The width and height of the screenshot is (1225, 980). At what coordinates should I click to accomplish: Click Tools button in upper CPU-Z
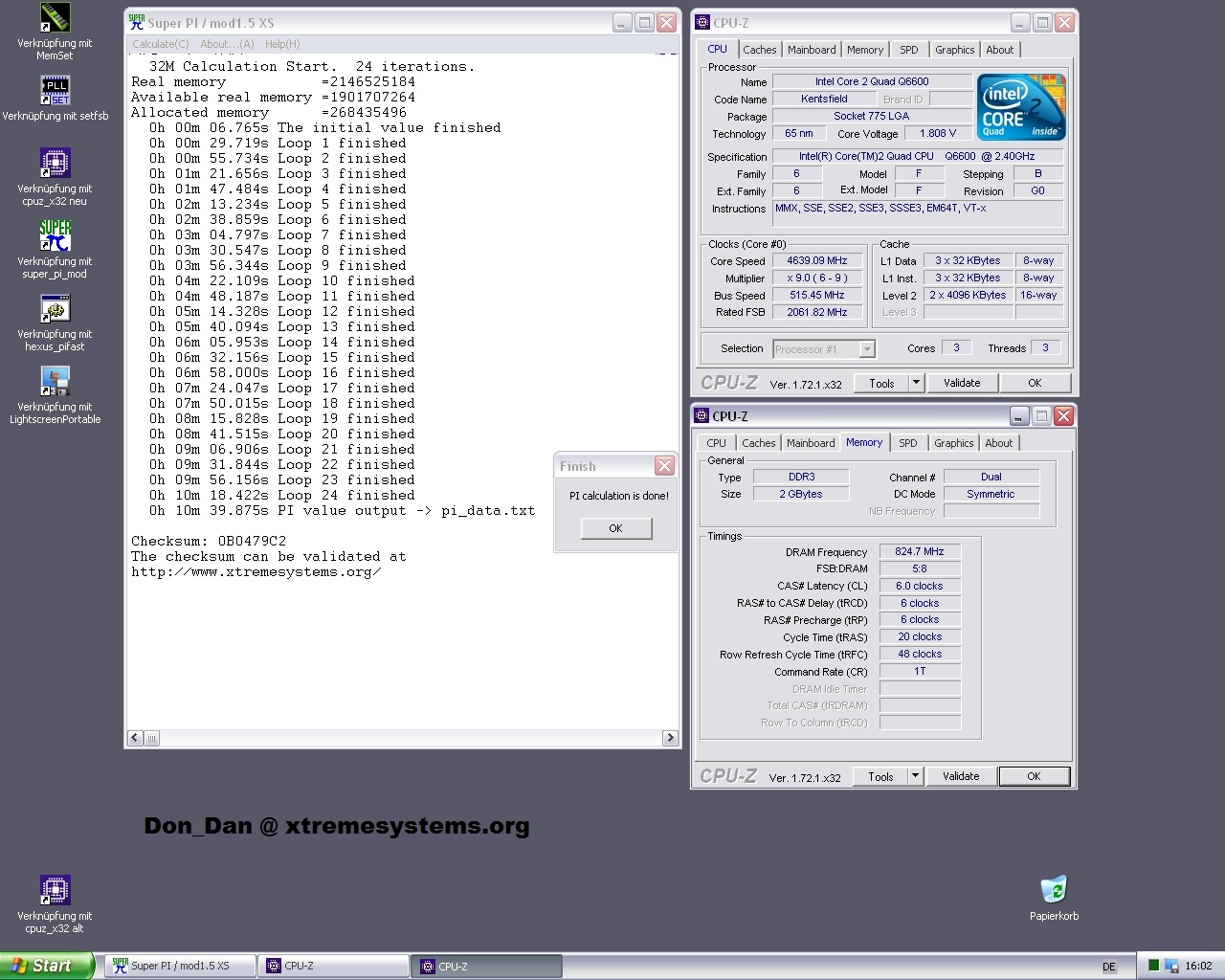point(881,383)
